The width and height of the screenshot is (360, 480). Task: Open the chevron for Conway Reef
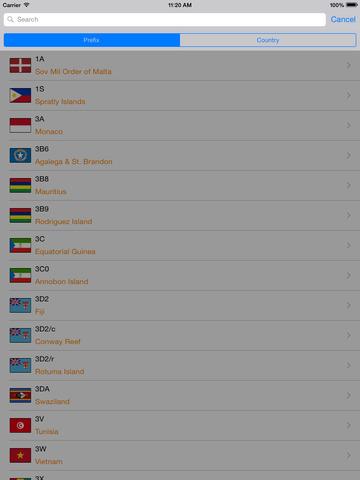tap(348, 335)
